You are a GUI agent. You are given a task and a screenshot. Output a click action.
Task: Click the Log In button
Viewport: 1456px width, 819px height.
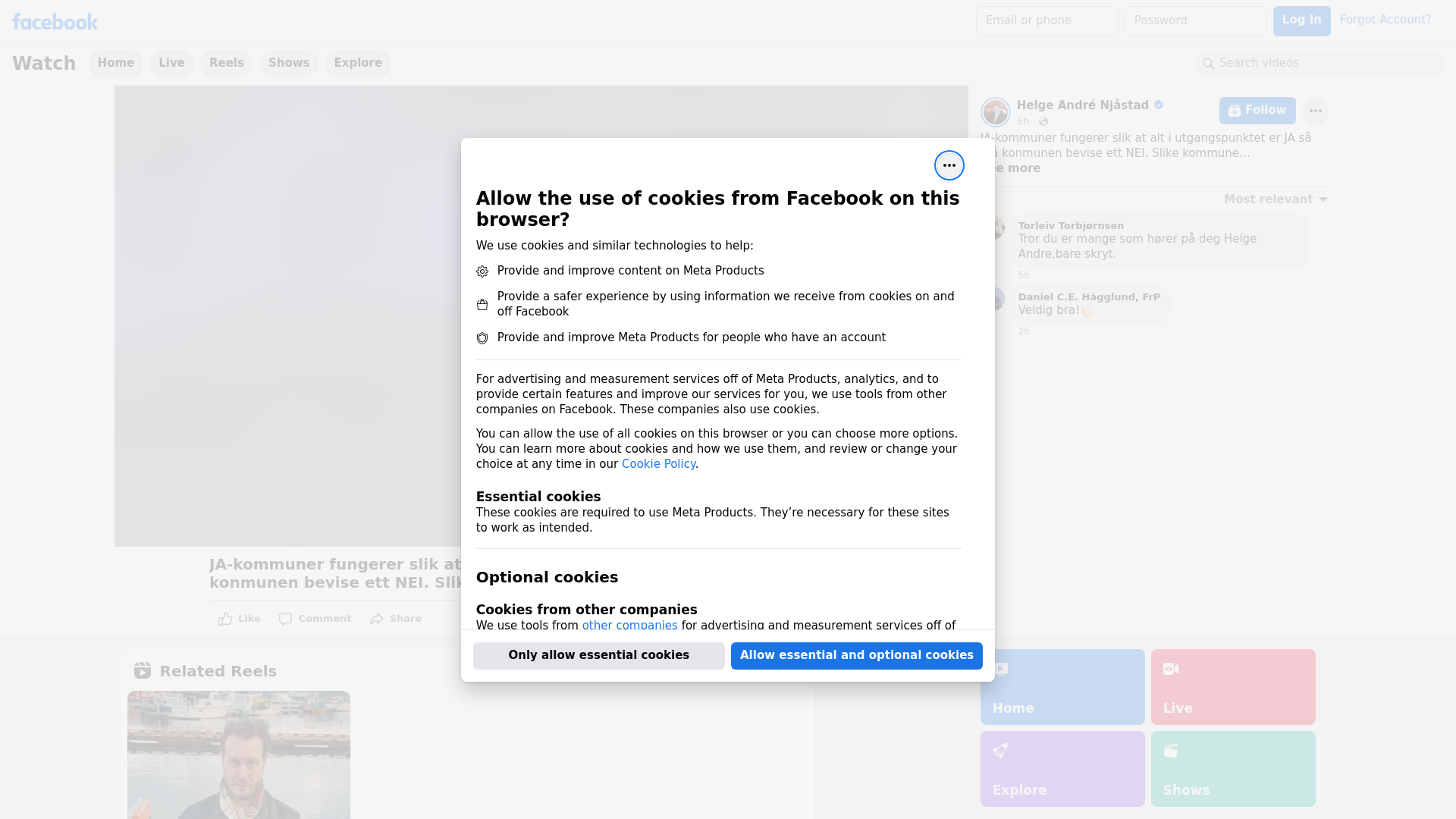point(1301,20)
